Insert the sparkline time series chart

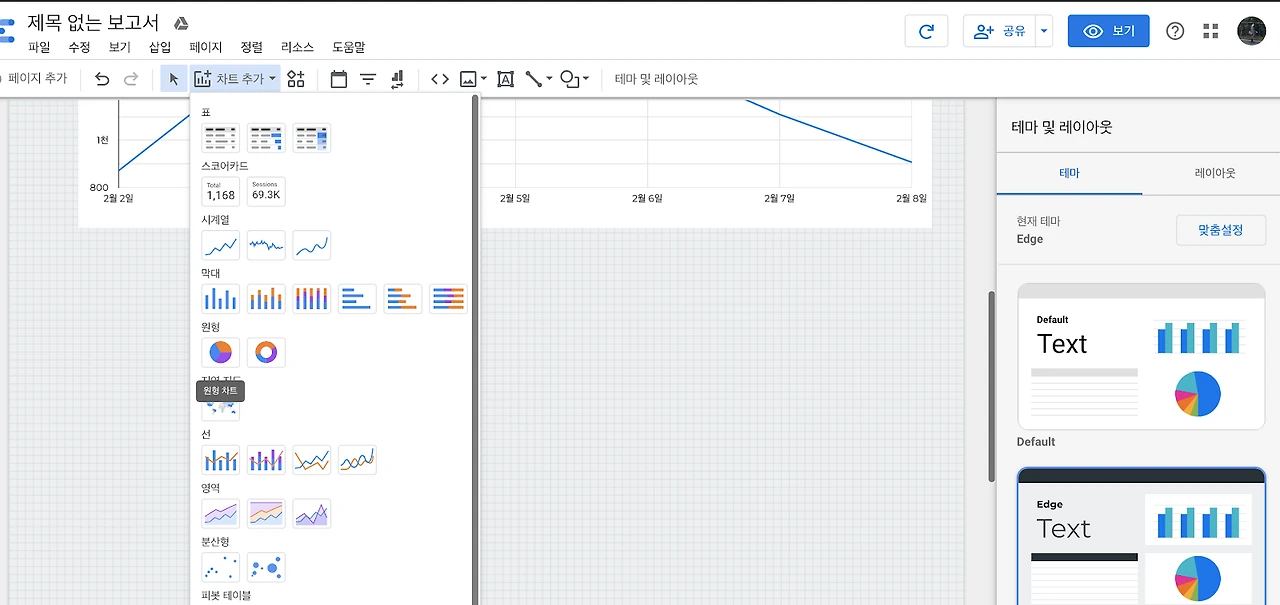pyautogui.click(x=266, y=245)
